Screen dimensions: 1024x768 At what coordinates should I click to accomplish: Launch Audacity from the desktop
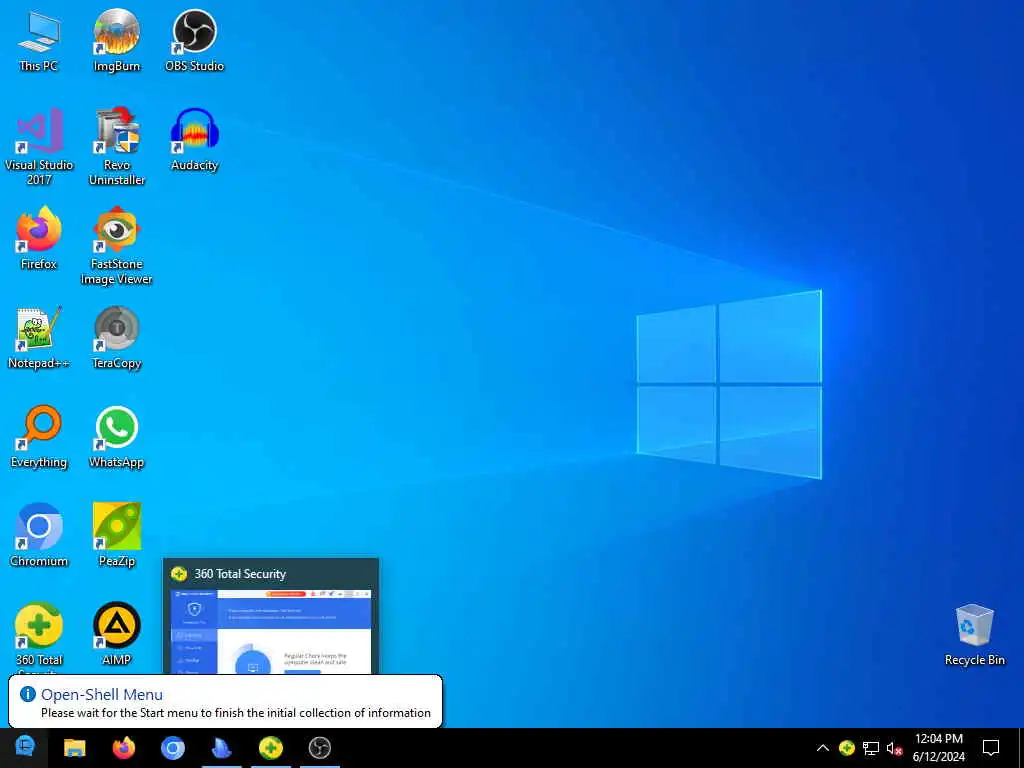coord(194,140)
